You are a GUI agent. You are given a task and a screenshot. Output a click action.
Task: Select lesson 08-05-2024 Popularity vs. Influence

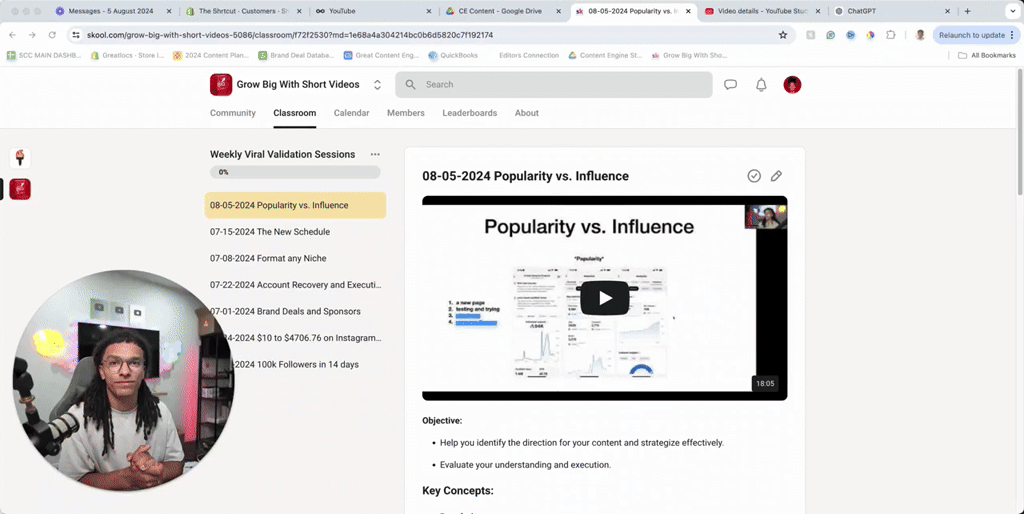point(295,205)
